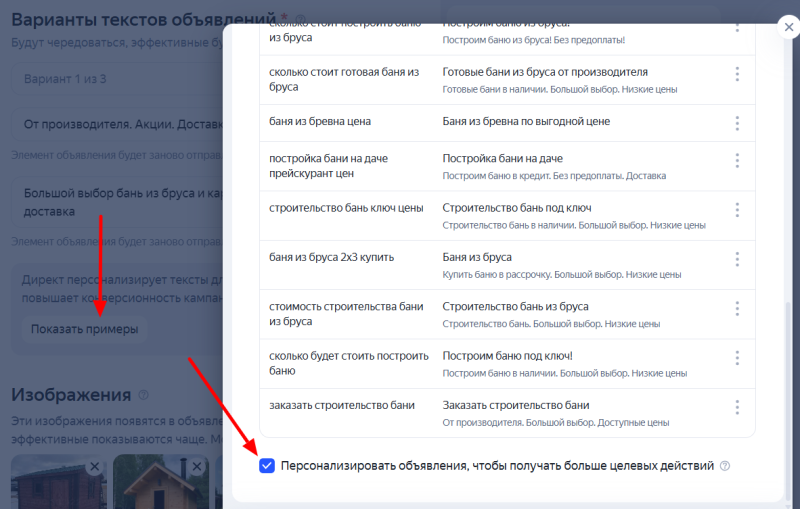Click headline 'Баня из бревна по выгодной цене'
The image size is (800, 509).
point(526,121)
